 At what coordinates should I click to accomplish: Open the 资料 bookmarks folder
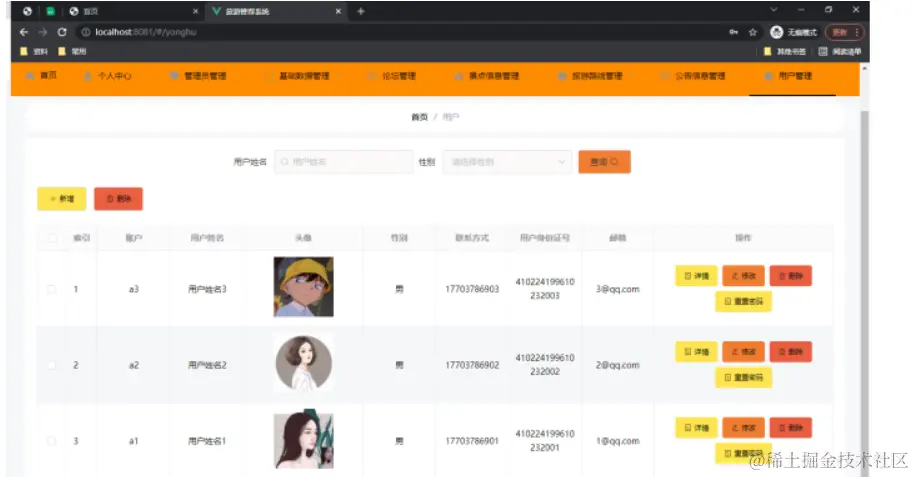(34, 51)
